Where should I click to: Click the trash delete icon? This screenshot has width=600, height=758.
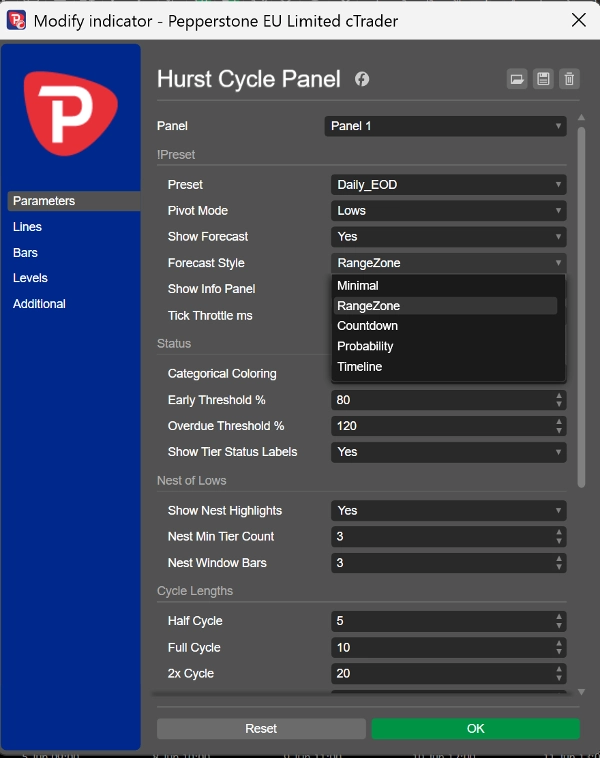(x=569, y=79)
